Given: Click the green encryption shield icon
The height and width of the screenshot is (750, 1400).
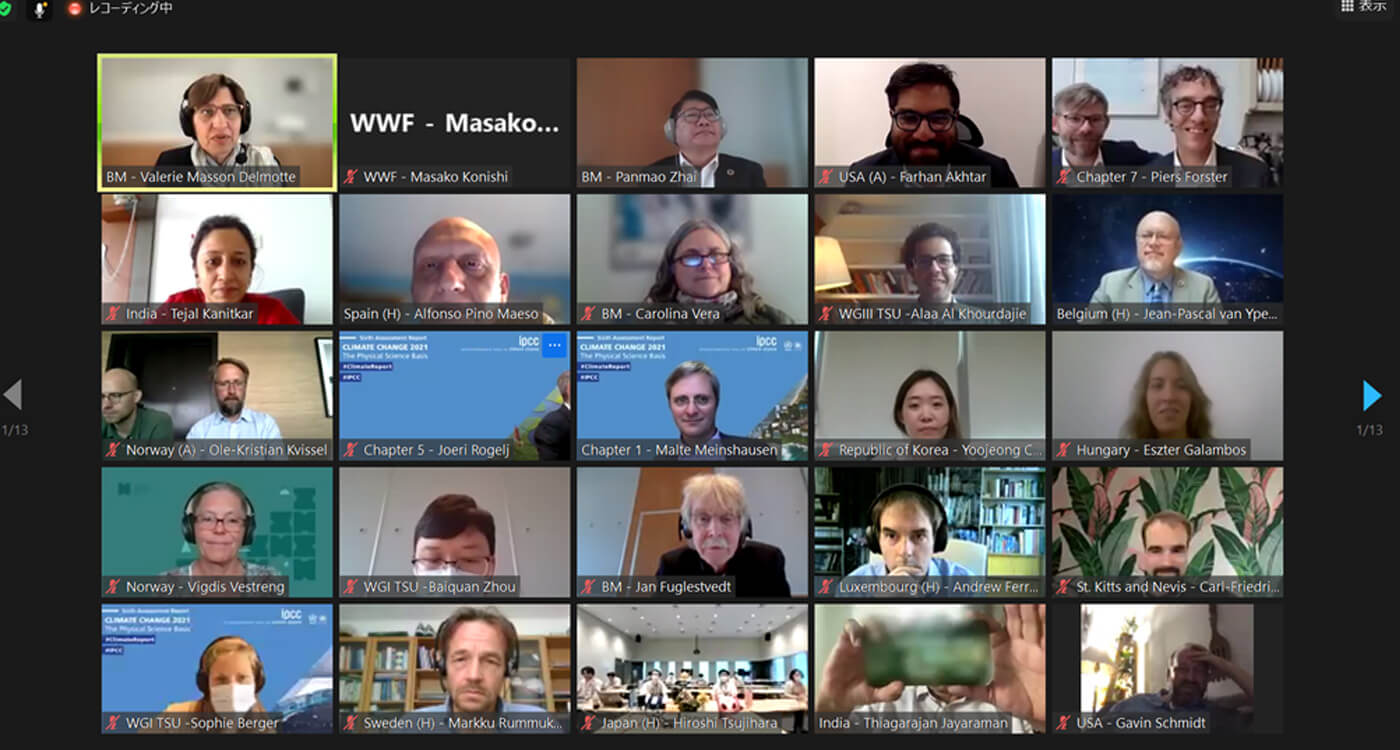Looking at the screenshot, I should tap(5, 8).
